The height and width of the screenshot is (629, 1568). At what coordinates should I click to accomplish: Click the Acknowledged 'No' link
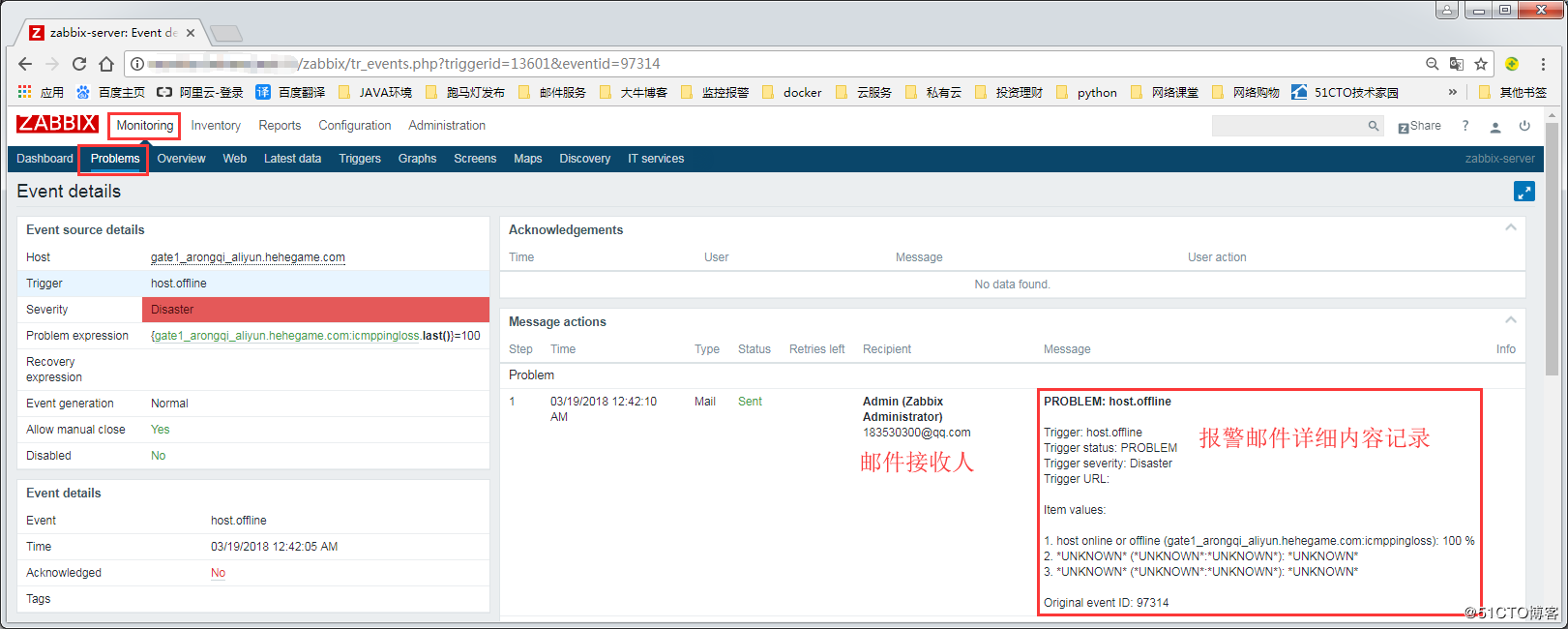219,573
